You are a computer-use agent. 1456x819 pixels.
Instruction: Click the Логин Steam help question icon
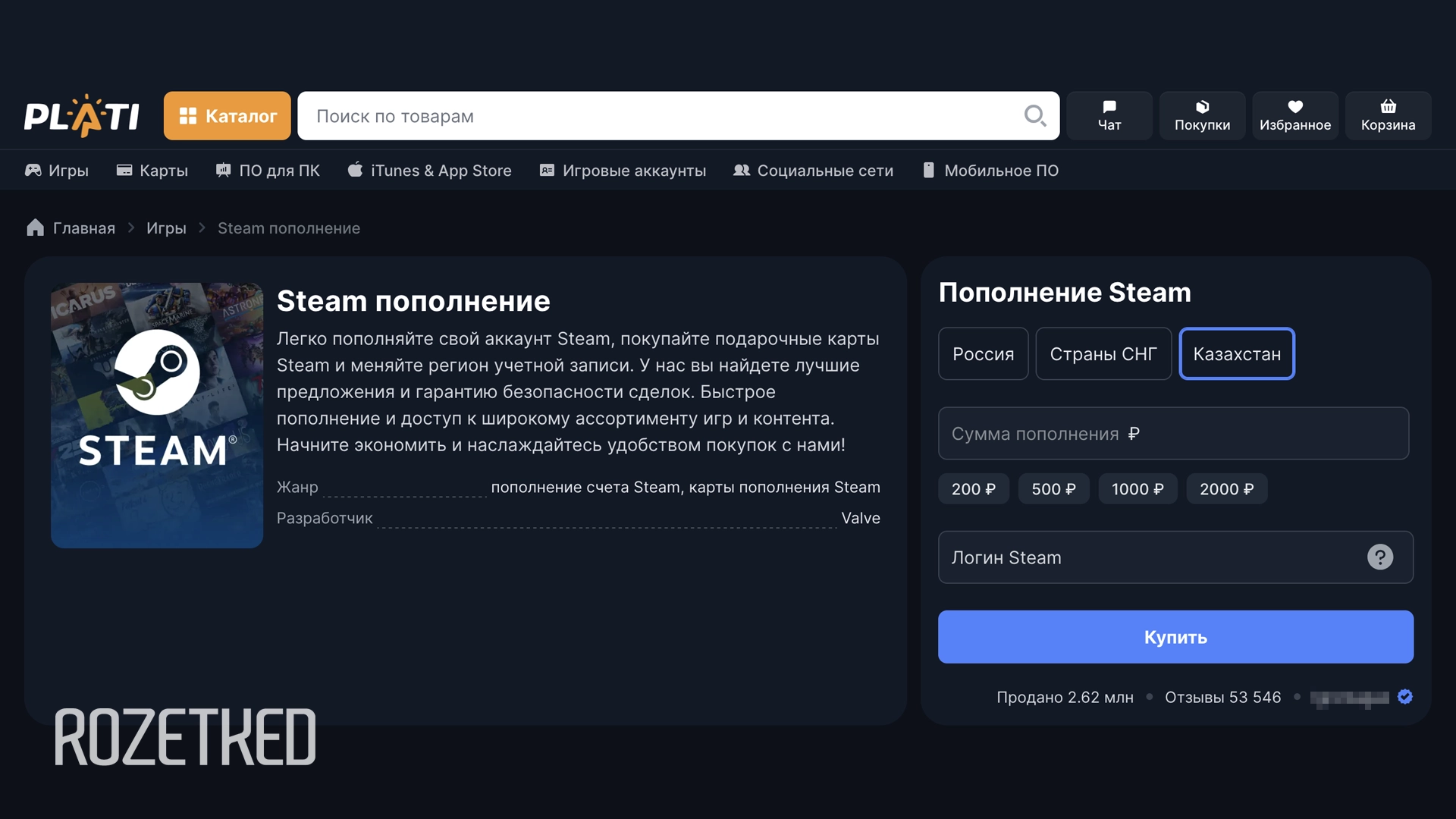click(x=1379, y=557)
